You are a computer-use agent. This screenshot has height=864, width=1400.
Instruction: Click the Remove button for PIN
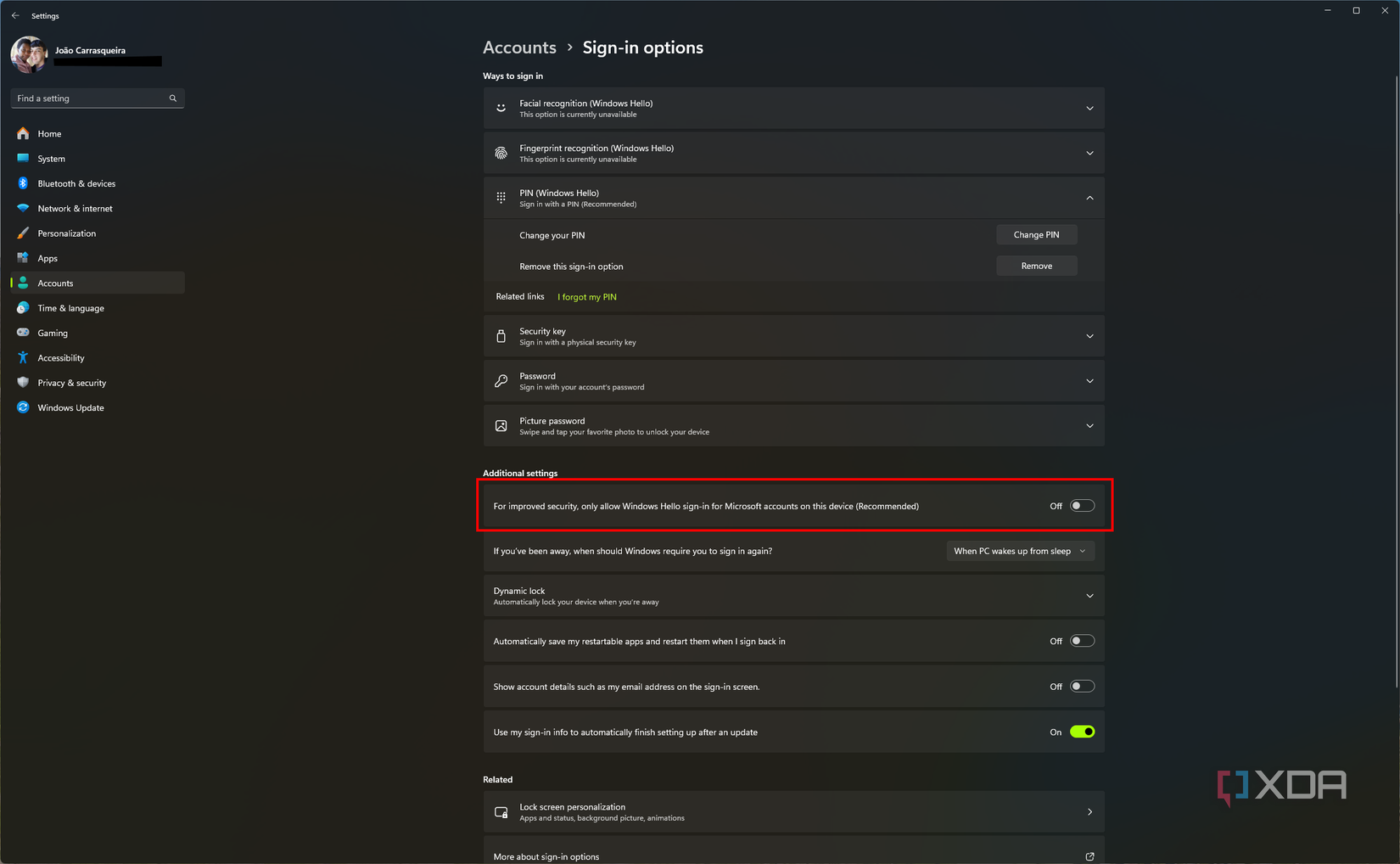pyautogui.click(x=1037, y=266)
